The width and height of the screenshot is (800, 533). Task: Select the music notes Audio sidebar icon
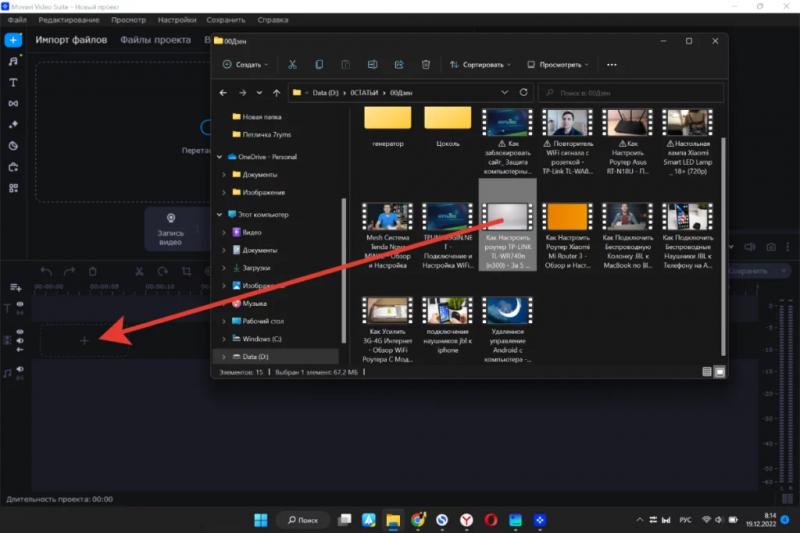(x=13, y=61)
